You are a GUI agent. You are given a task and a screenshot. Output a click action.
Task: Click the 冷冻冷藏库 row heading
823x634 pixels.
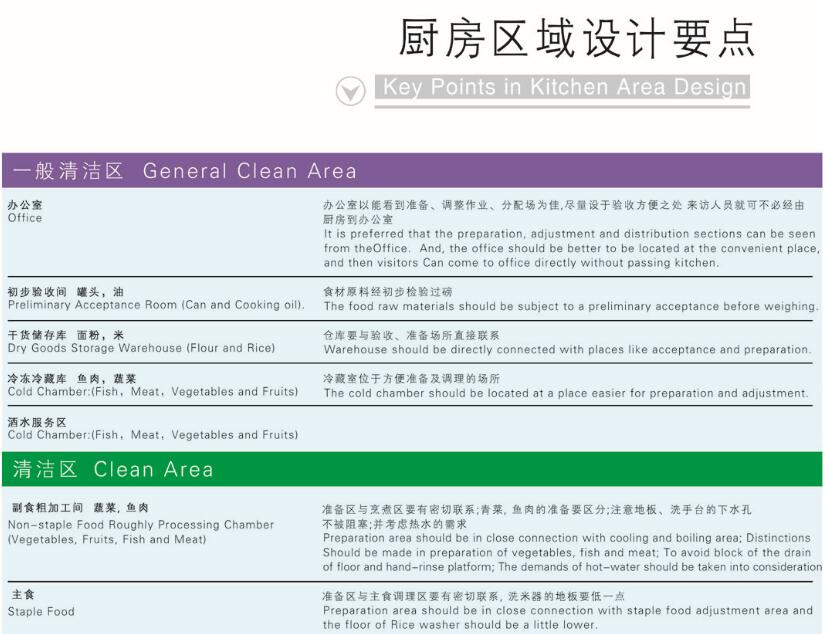[x=38, y=379]
